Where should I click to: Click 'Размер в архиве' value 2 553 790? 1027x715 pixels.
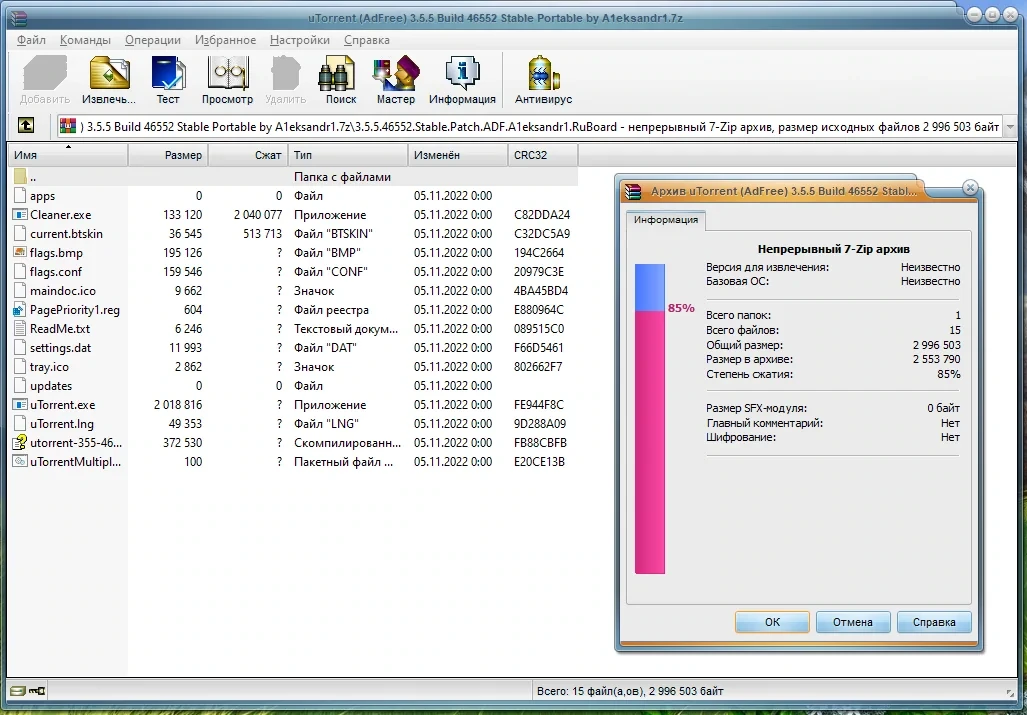[x=936, y=359]
